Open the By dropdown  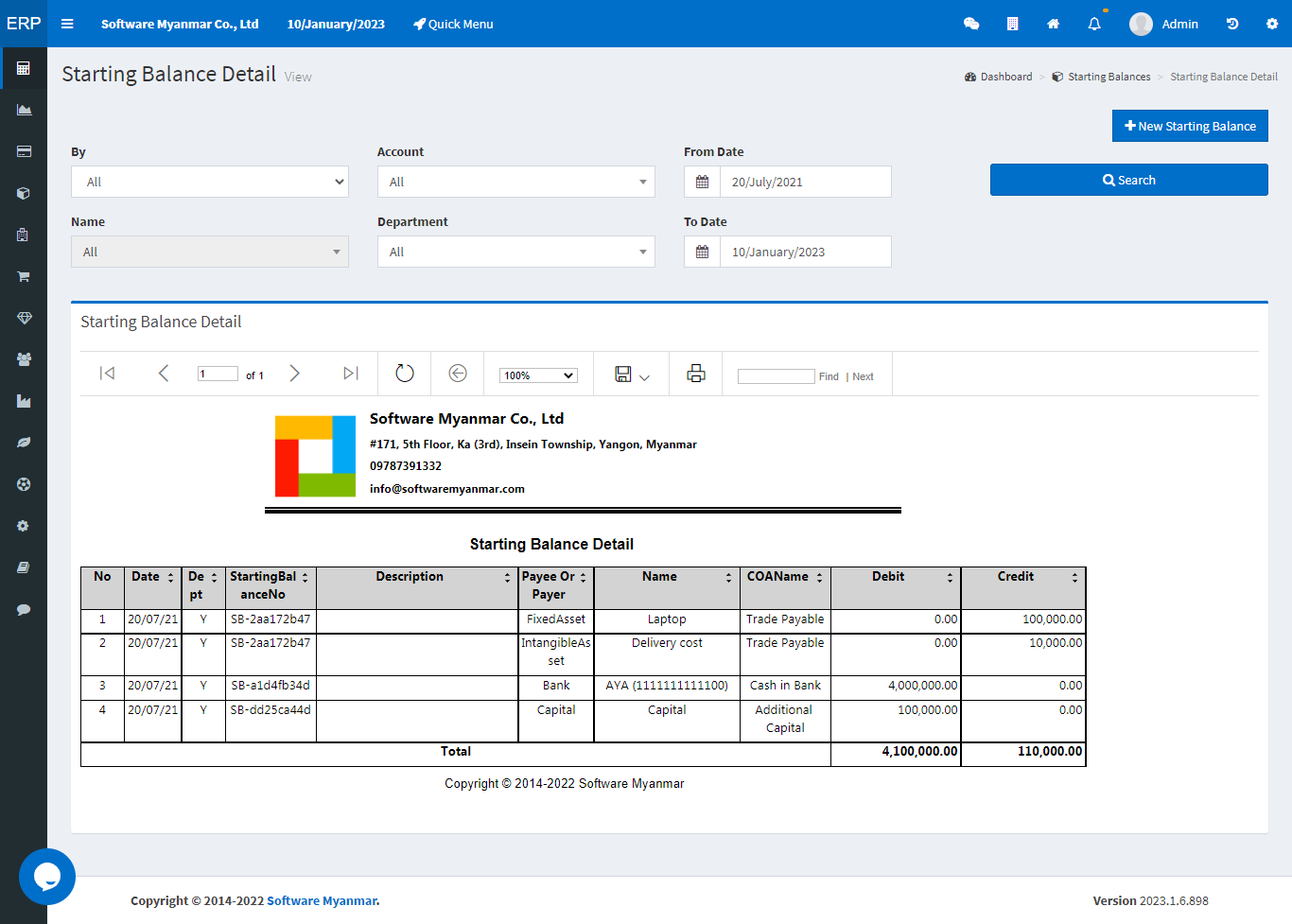210,182
